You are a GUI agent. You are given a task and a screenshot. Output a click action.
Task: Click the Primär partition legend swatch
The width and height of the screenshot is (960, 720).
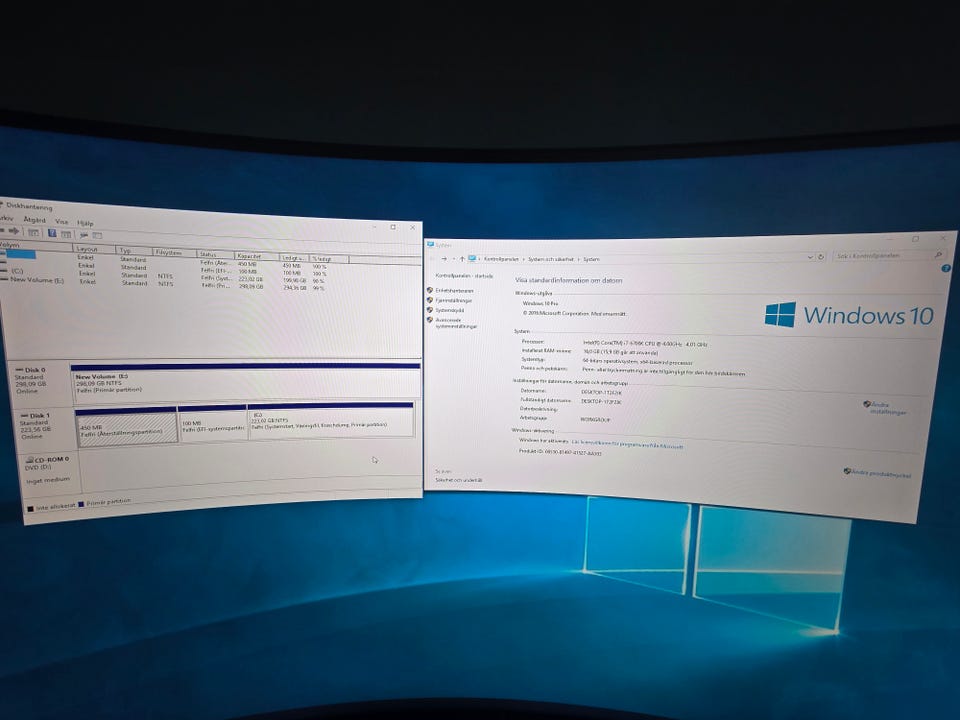pyautogui.click(x=81, y=504)
